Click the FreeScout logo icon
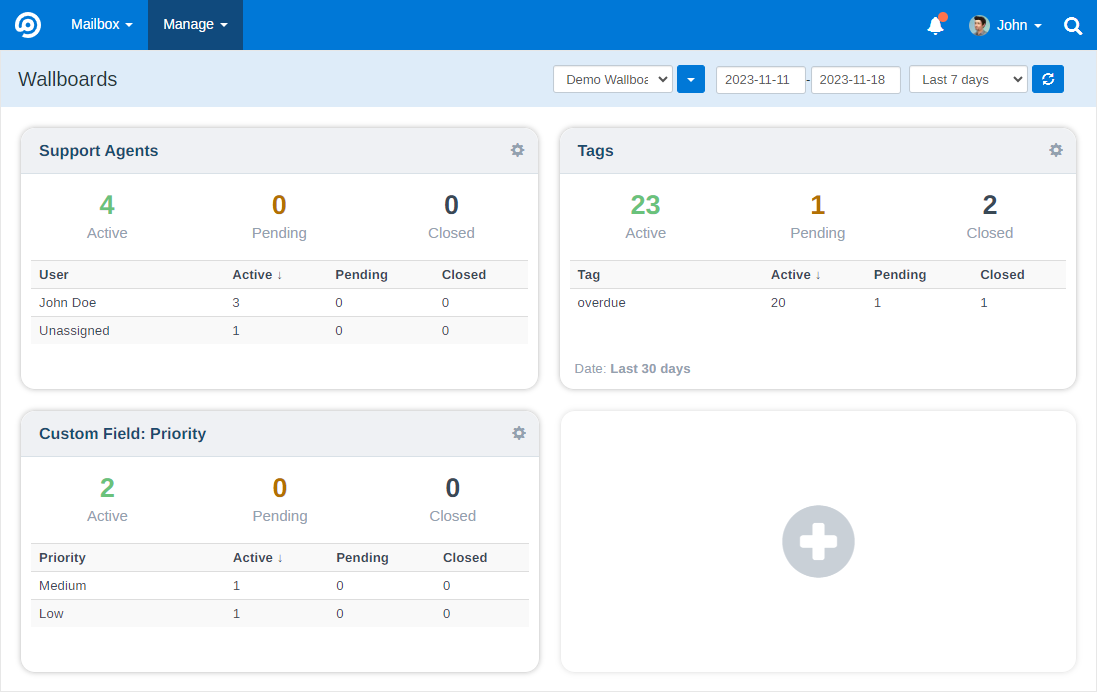The width and height of the screenshot is (1097, 692). tap(28, 24)
